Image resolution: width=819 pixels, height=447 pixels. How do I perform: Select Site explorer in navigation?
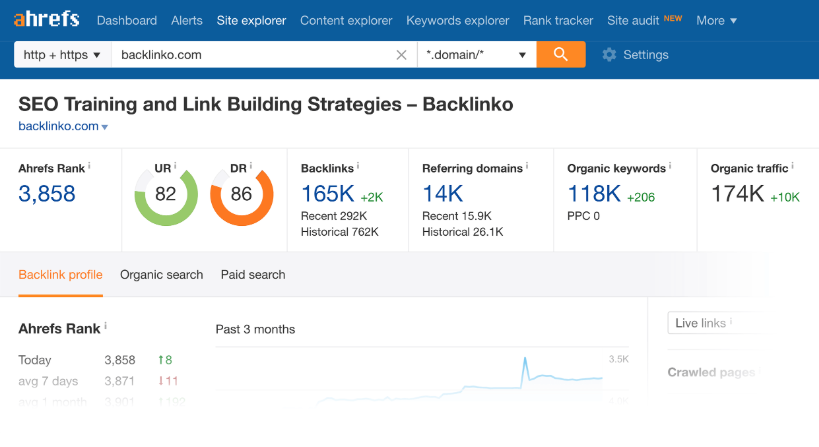(251, 20)
